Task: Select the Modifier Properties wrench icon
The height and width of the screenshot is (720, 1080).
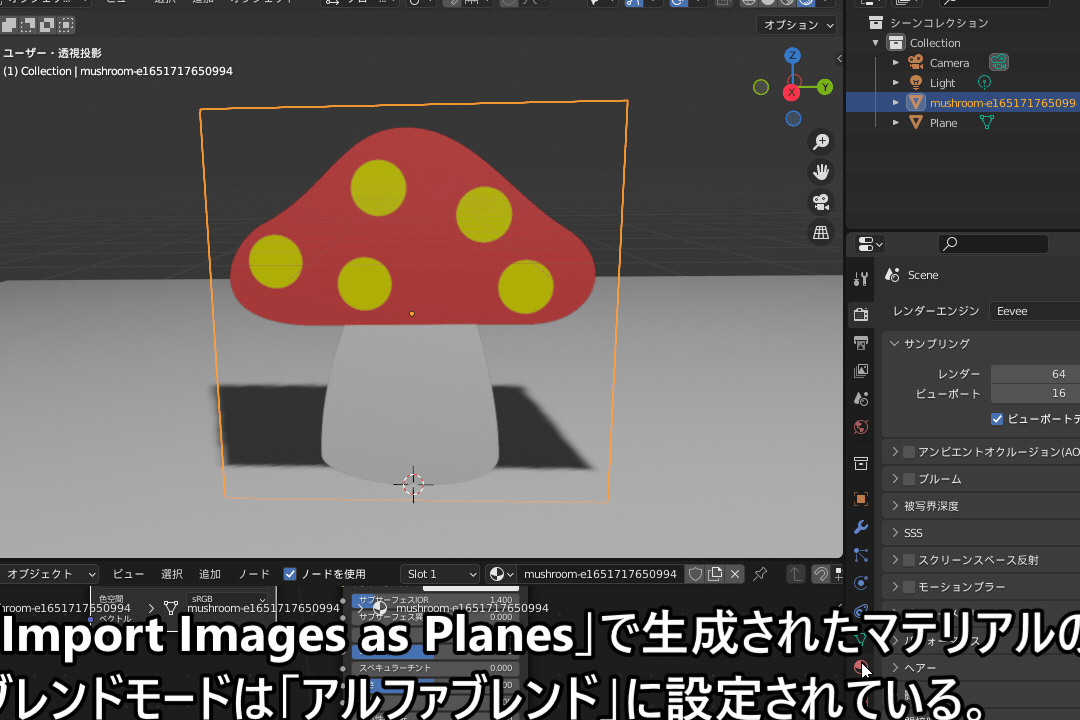Action: click(860, 527)
